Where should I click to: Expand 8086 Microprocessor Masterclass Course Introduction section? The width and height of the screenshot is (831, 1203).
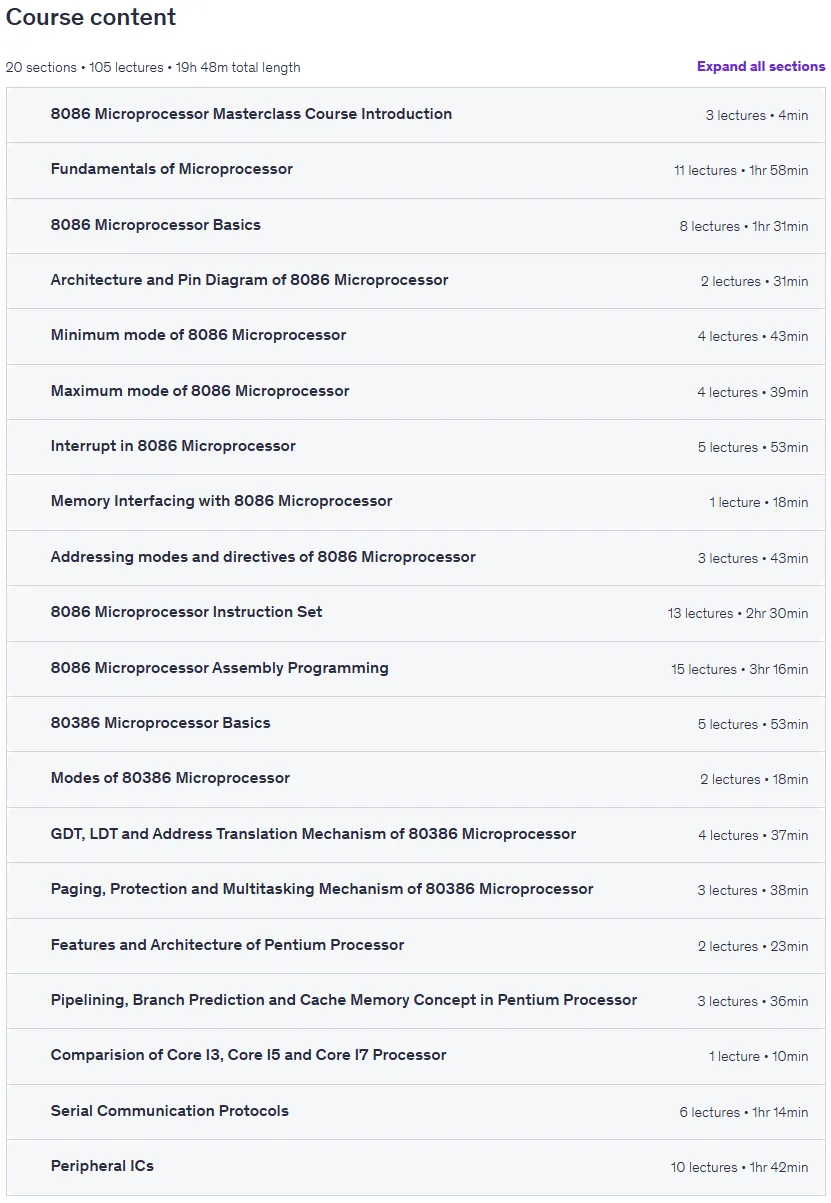pyautogui.click(x=416, y=115)
